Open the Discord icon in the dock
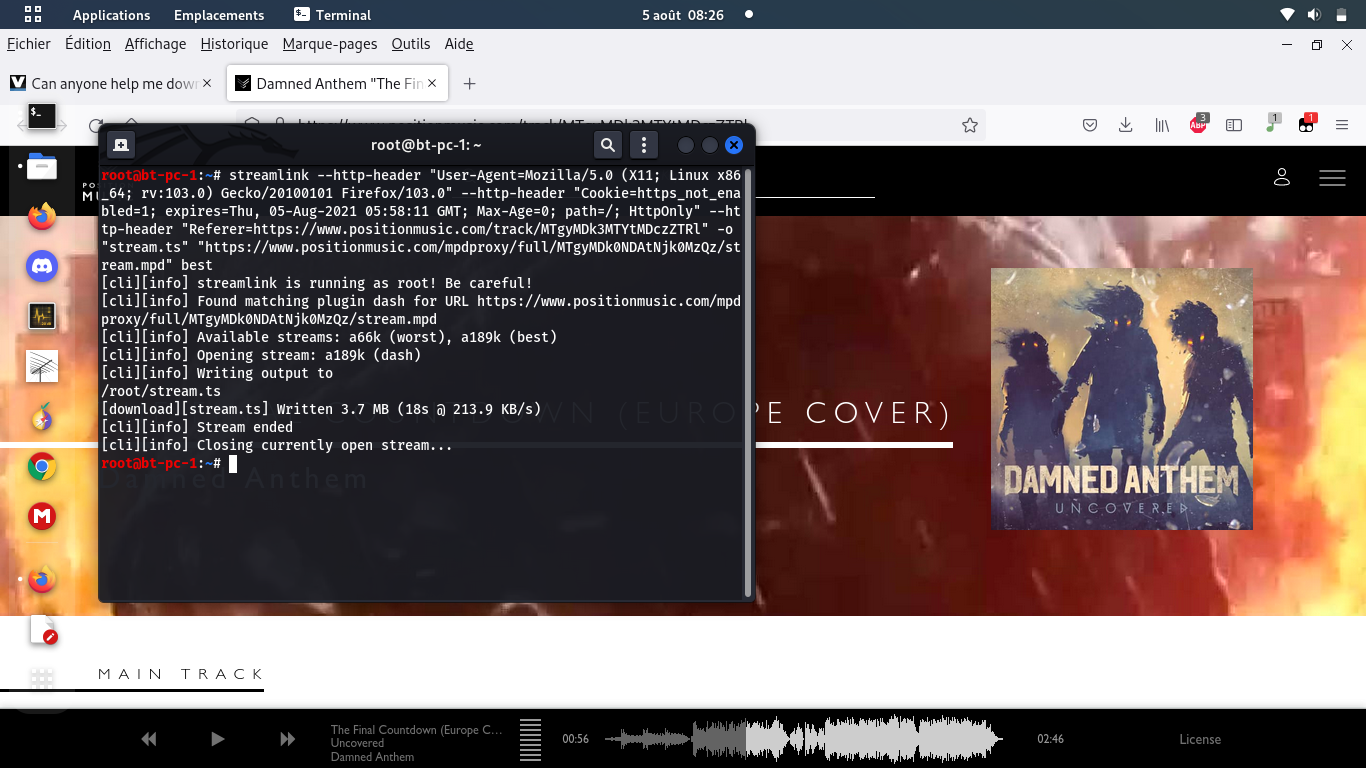This screenshot has height=768, width=1366. pos(42,266)
